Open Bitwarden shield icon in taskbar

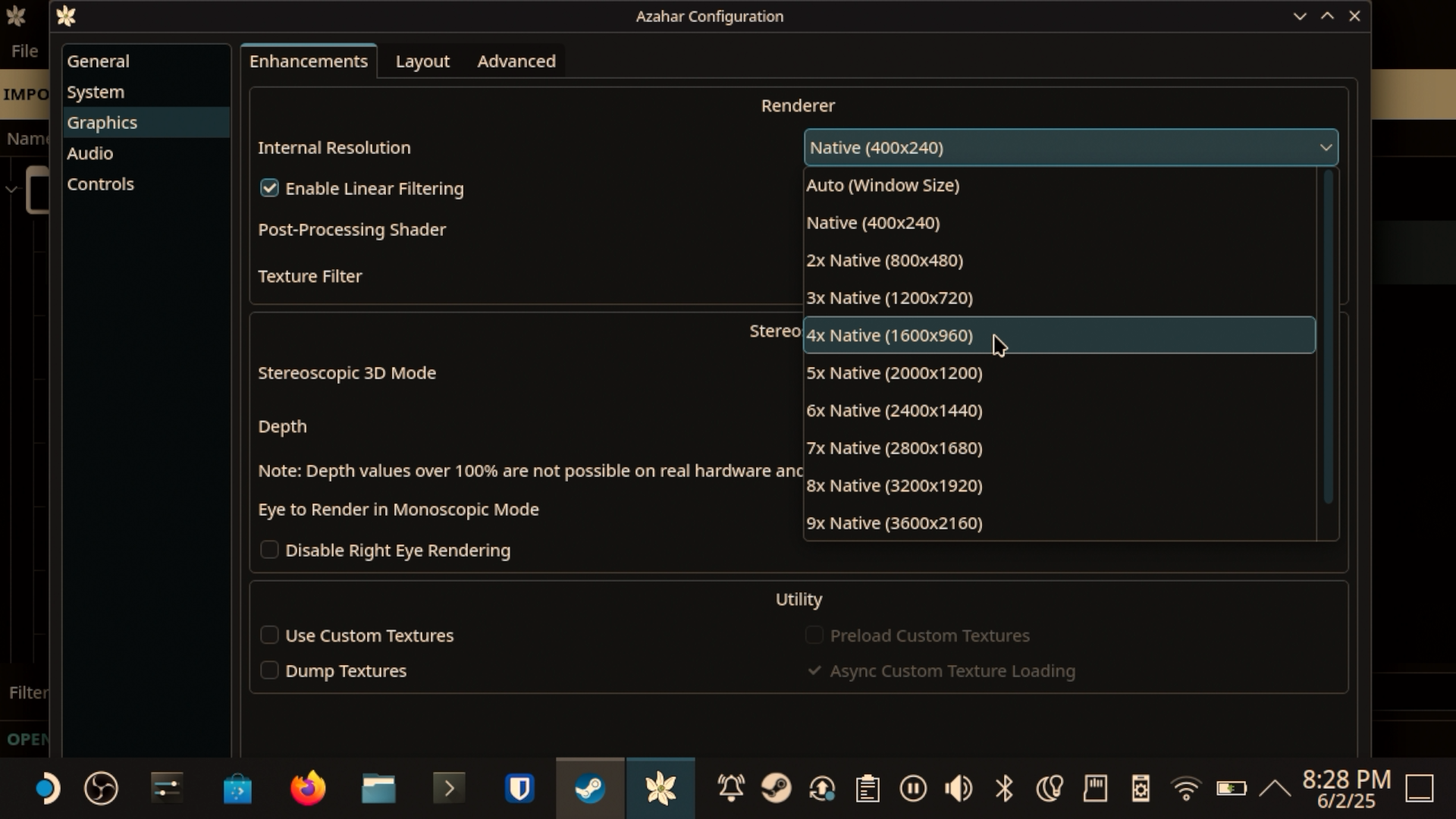(519, 789)
